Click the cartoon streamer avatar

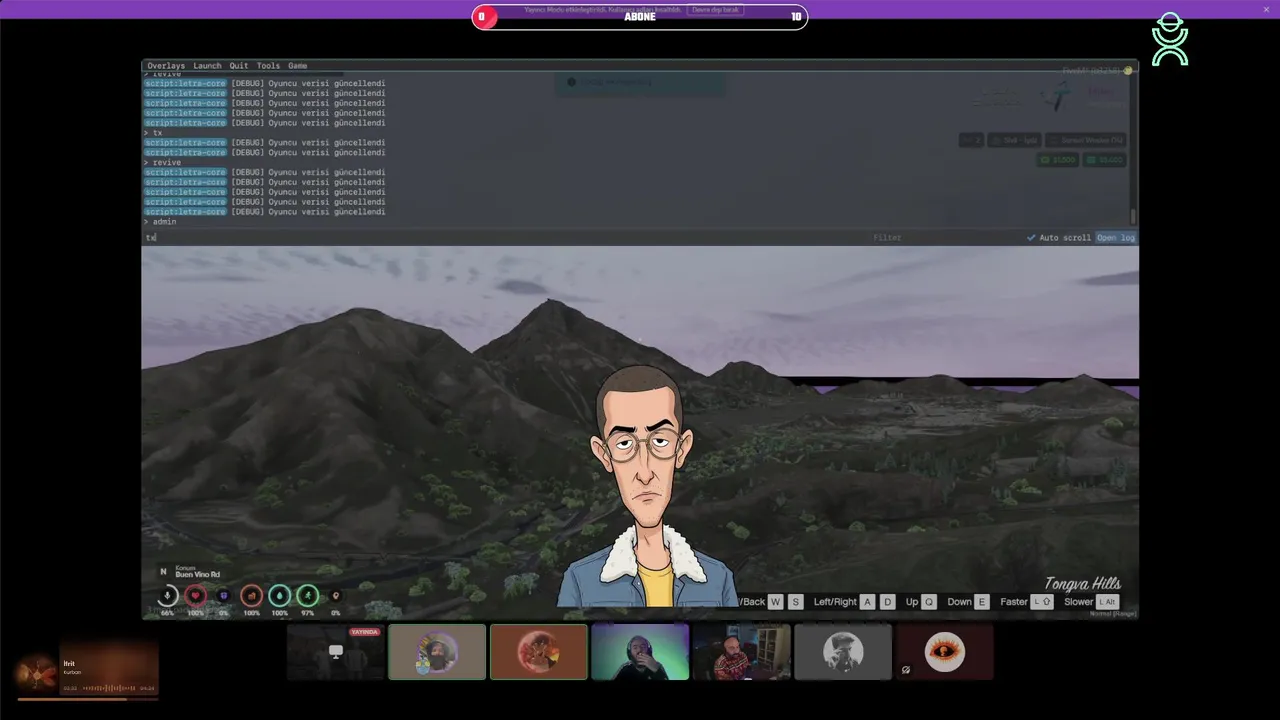(x=648, y=486)
